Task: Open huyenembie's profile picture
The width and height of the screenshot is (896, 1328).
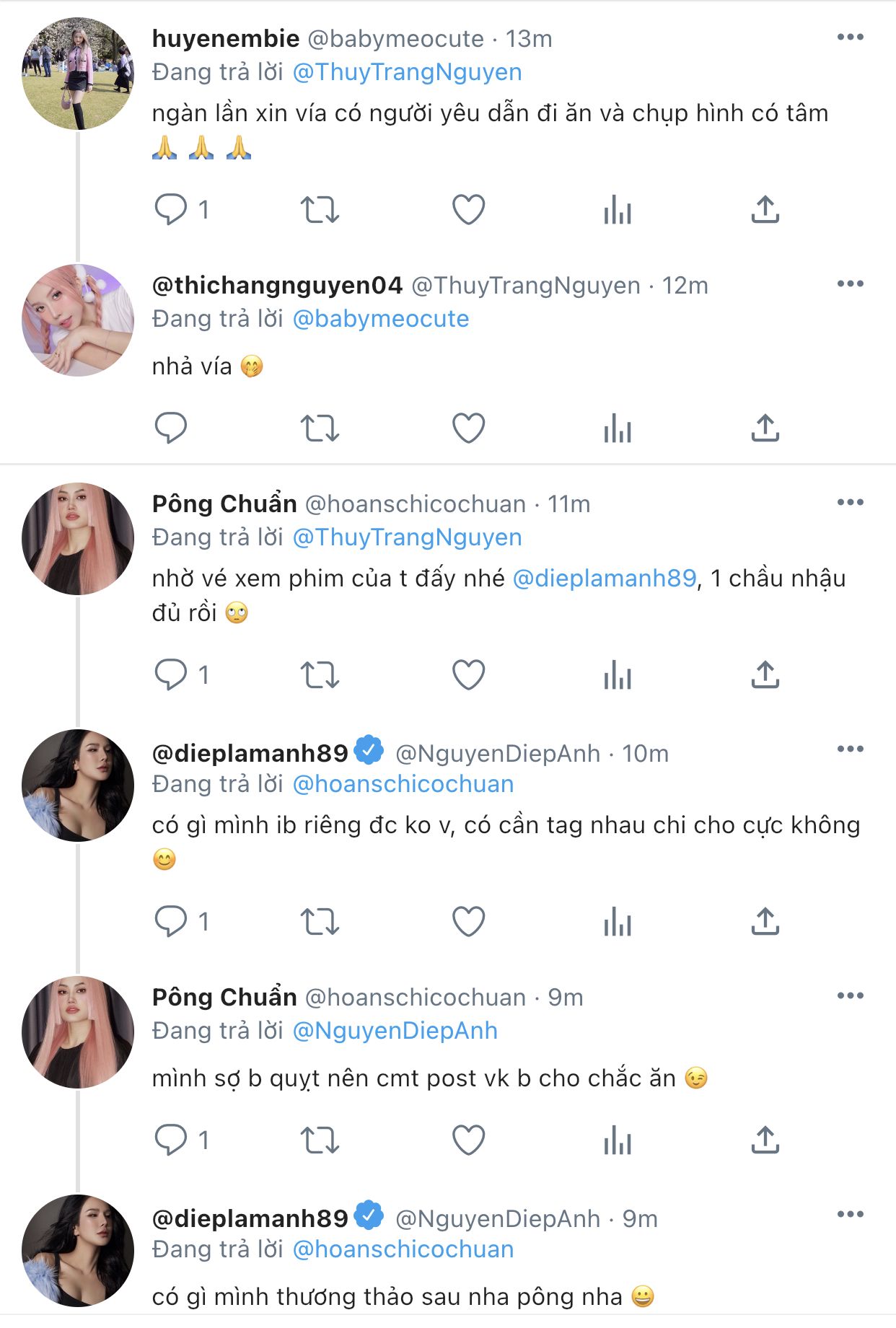Action: 78,74
